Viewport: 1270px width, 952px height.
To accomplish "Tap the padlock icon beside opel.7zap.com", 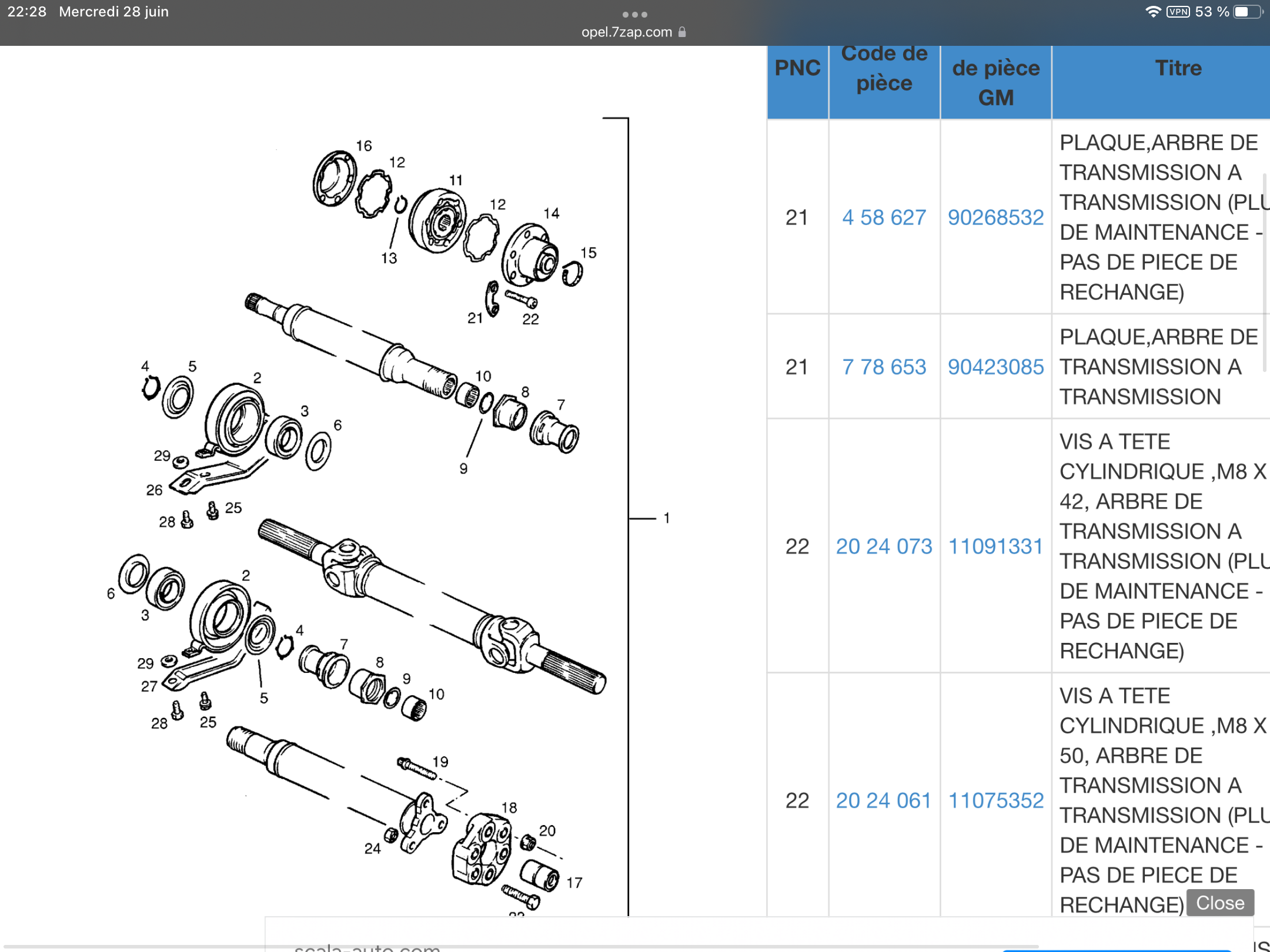I will click(x=682, y=32).
